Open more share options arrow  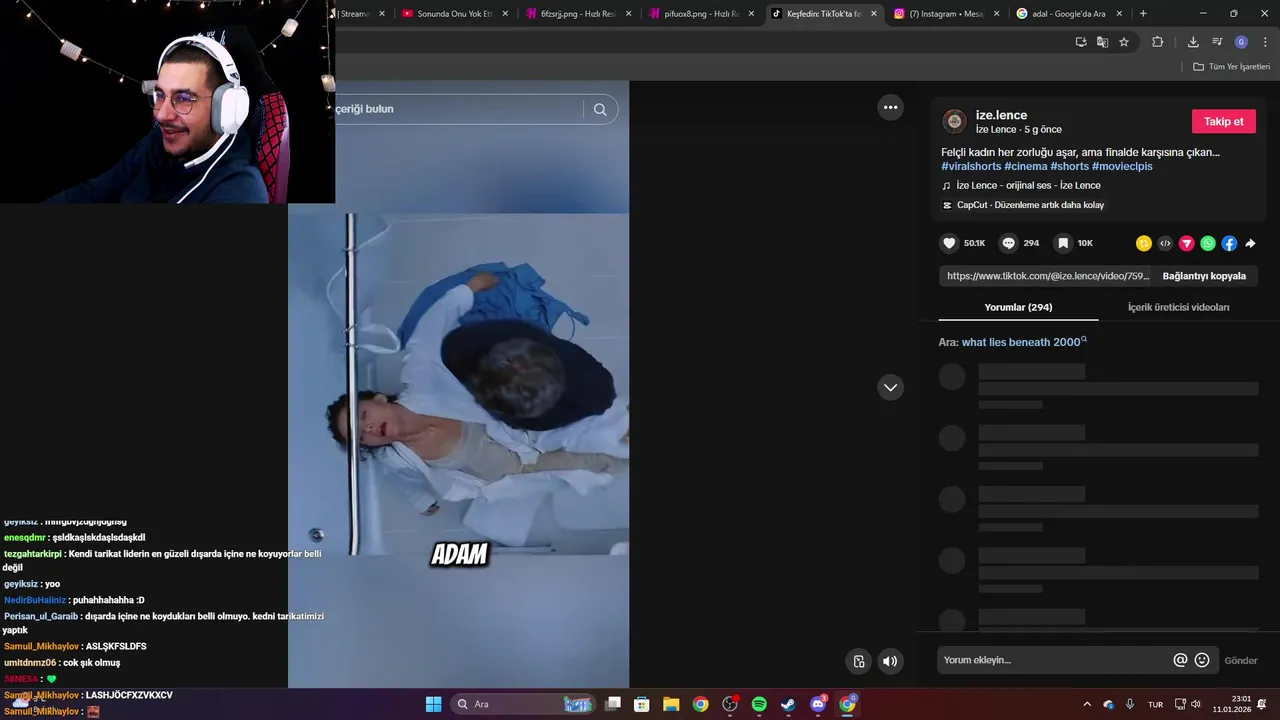pyautogui.click(x=1250, y=243)
